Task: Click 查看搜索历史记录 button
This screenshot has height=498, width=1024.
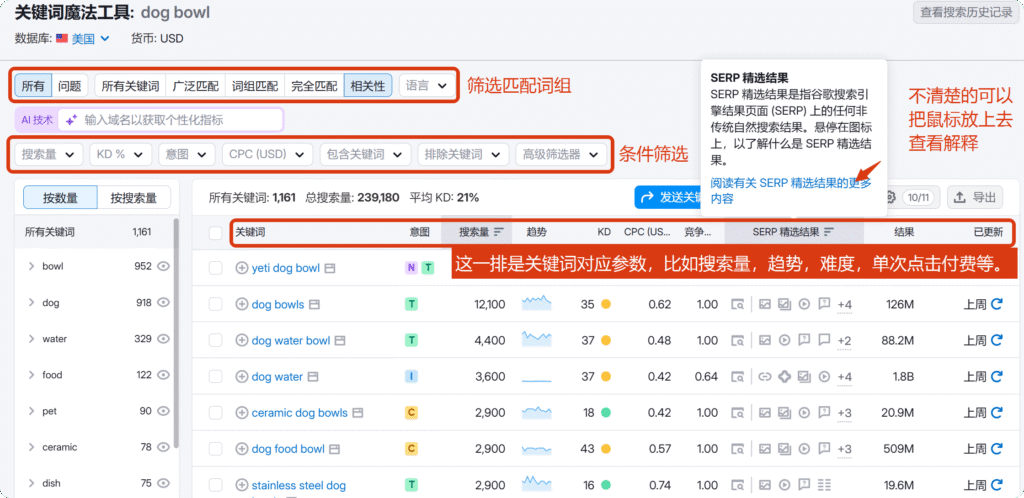Action: click(966, 12)
